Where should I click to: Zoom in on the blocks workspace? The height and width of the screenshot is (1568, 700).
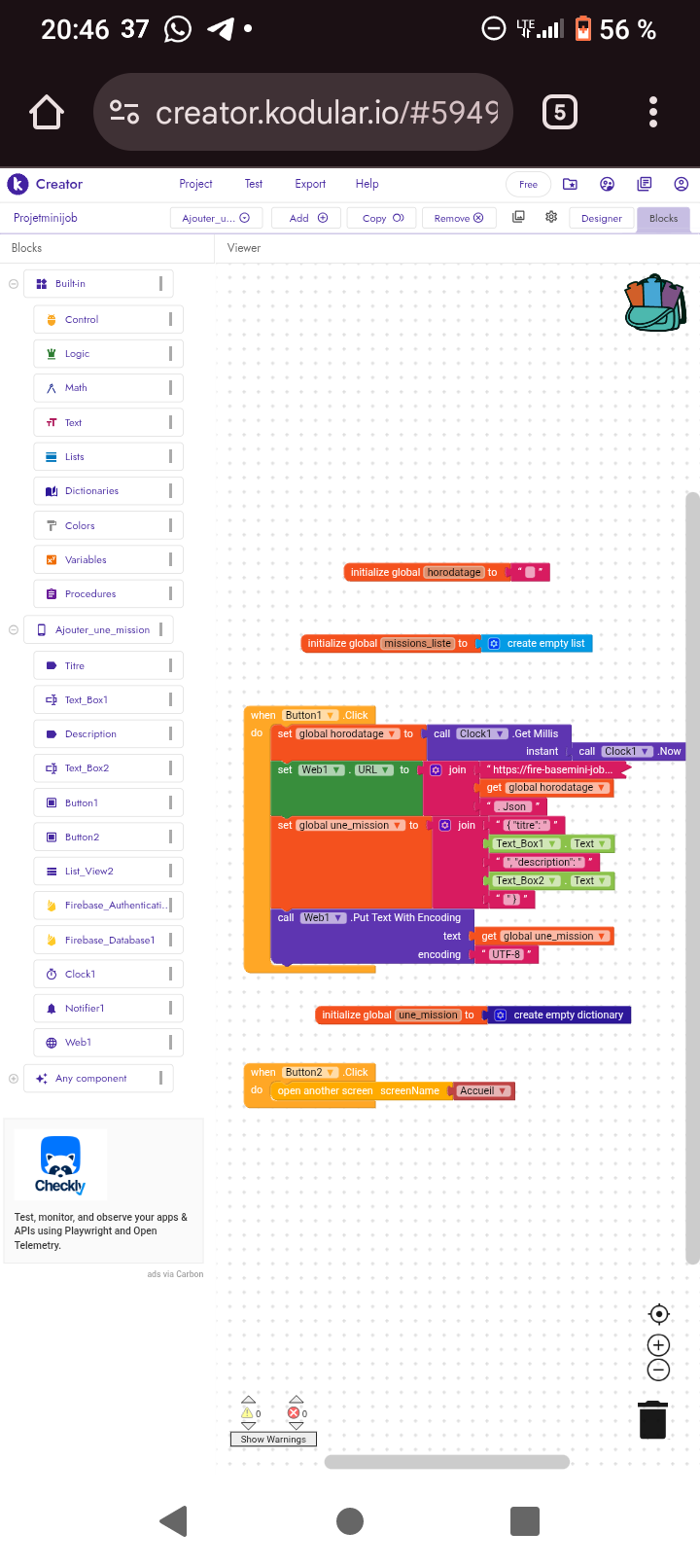tap(658, 1345)
